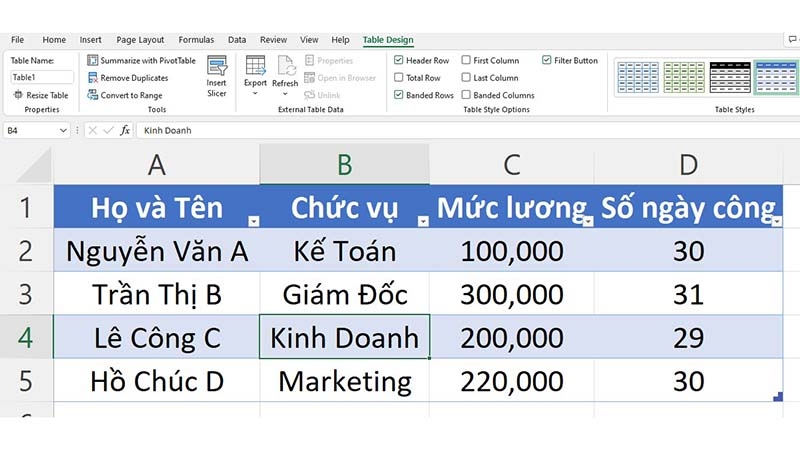Select cell with value 100,000
Image resolution: width=800 pixels, height=450 pixels.
coord(512,251)
